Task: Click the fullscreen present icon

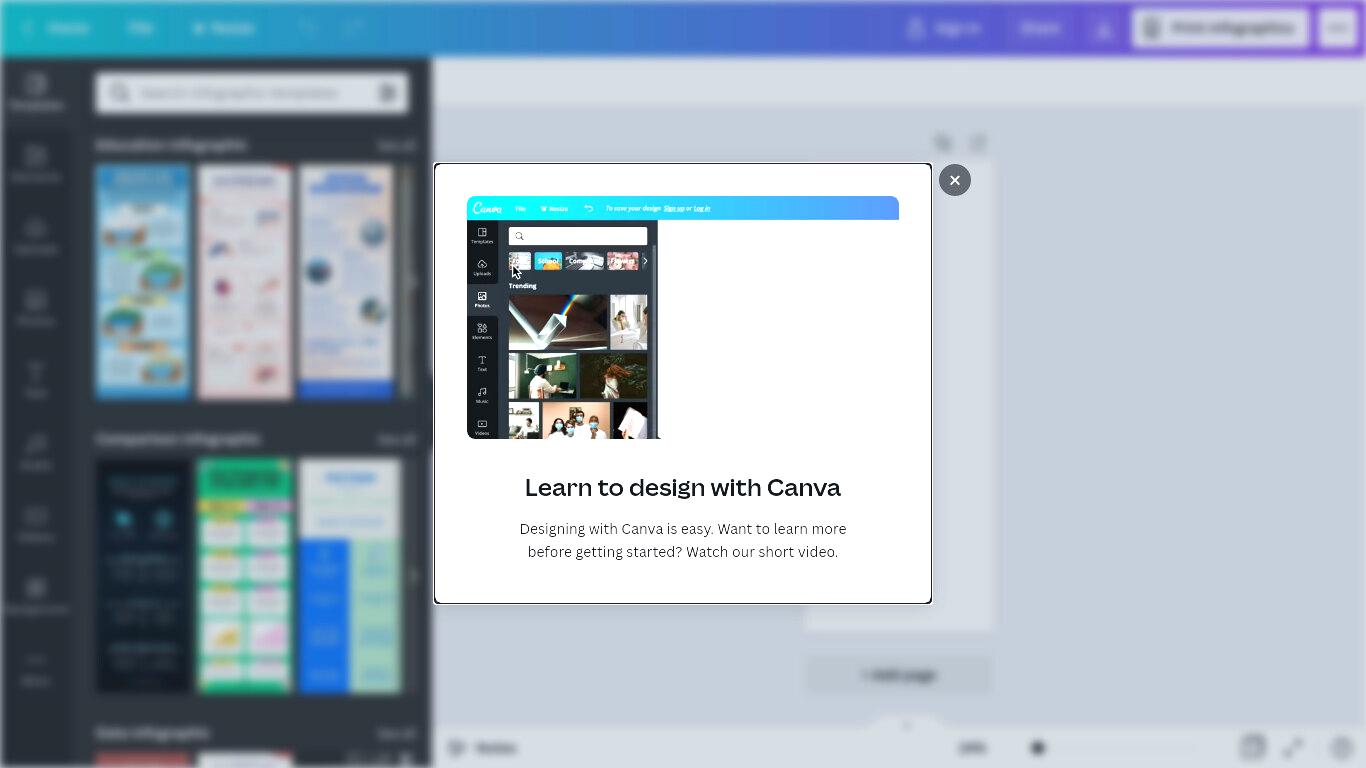Action: (x=1293, y=747)
